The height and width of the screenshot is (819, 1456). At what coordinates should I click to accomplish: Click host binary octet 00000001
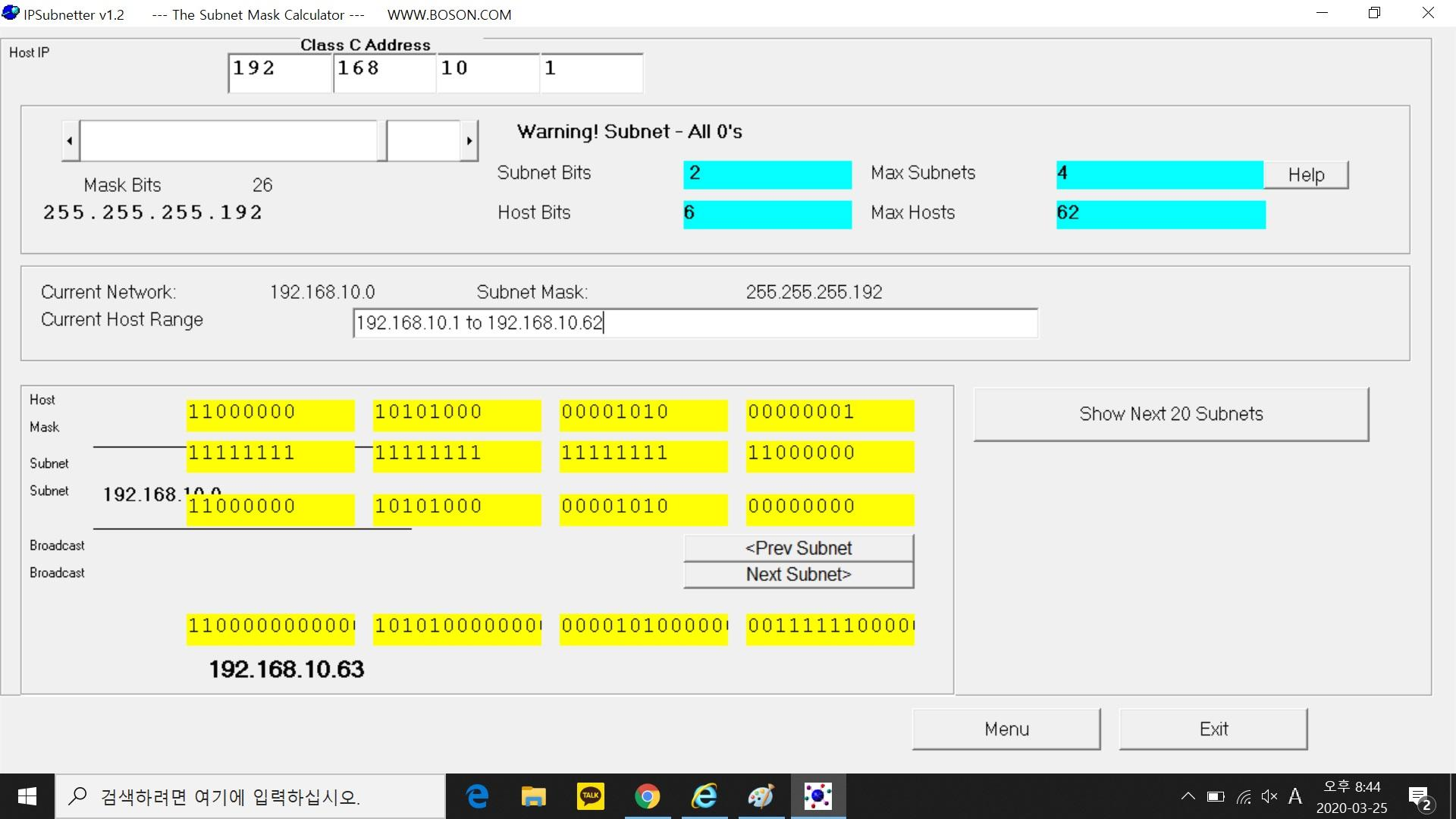tap(830, 415)
